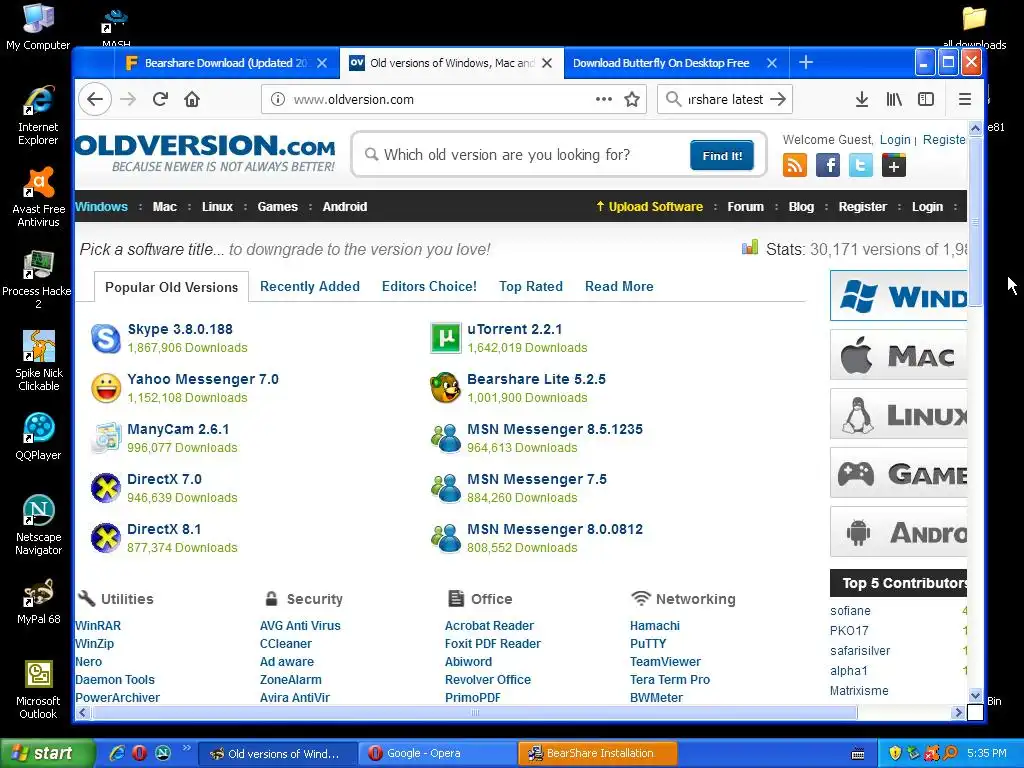Click the Linux platform banner in sidebar
This screenshot has height=768, width=1024.
coord(899,415)
